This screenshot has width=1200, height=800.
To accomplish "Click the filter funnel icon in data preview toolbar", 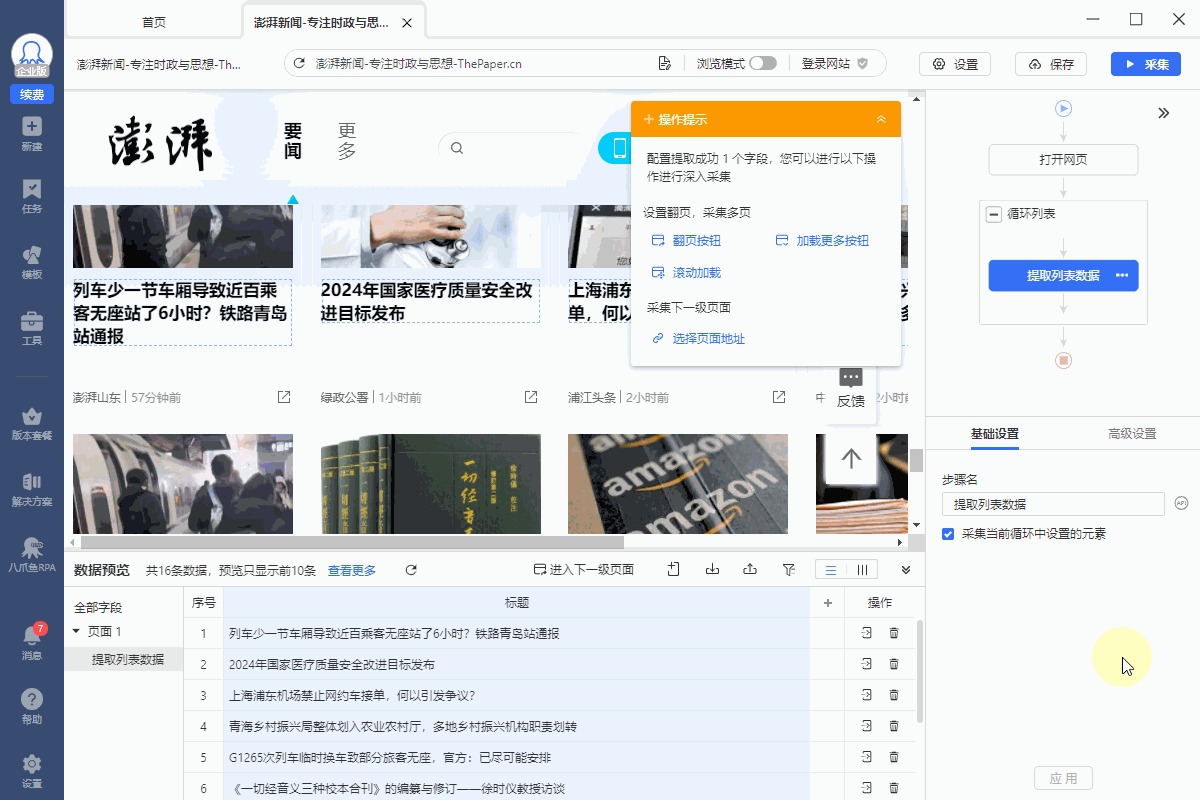I will pyautogui.click(x=788, y=570).
